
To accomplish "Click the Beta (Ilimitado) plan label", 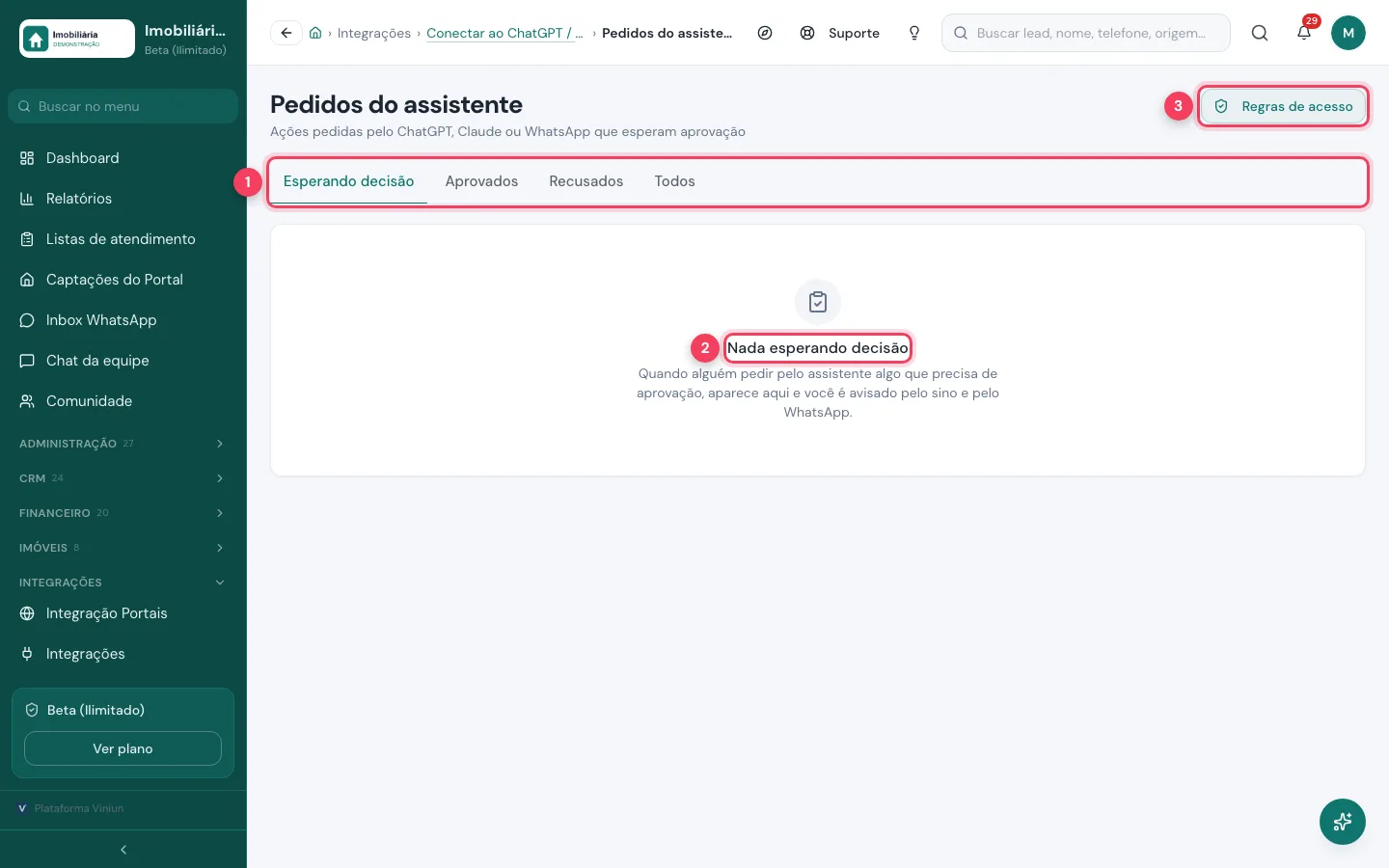I will click(x=95, y=710).
